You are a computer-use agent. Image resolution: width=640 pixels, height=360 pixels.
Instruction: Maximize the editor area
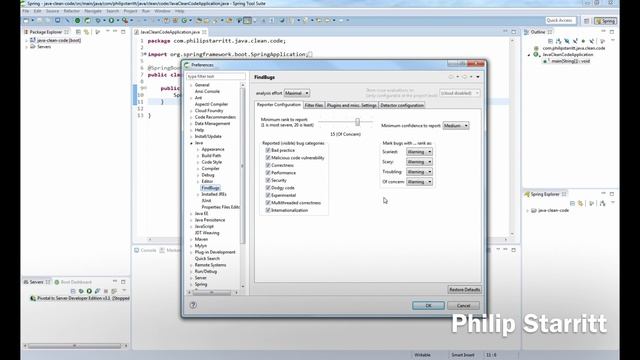point(513,32)
